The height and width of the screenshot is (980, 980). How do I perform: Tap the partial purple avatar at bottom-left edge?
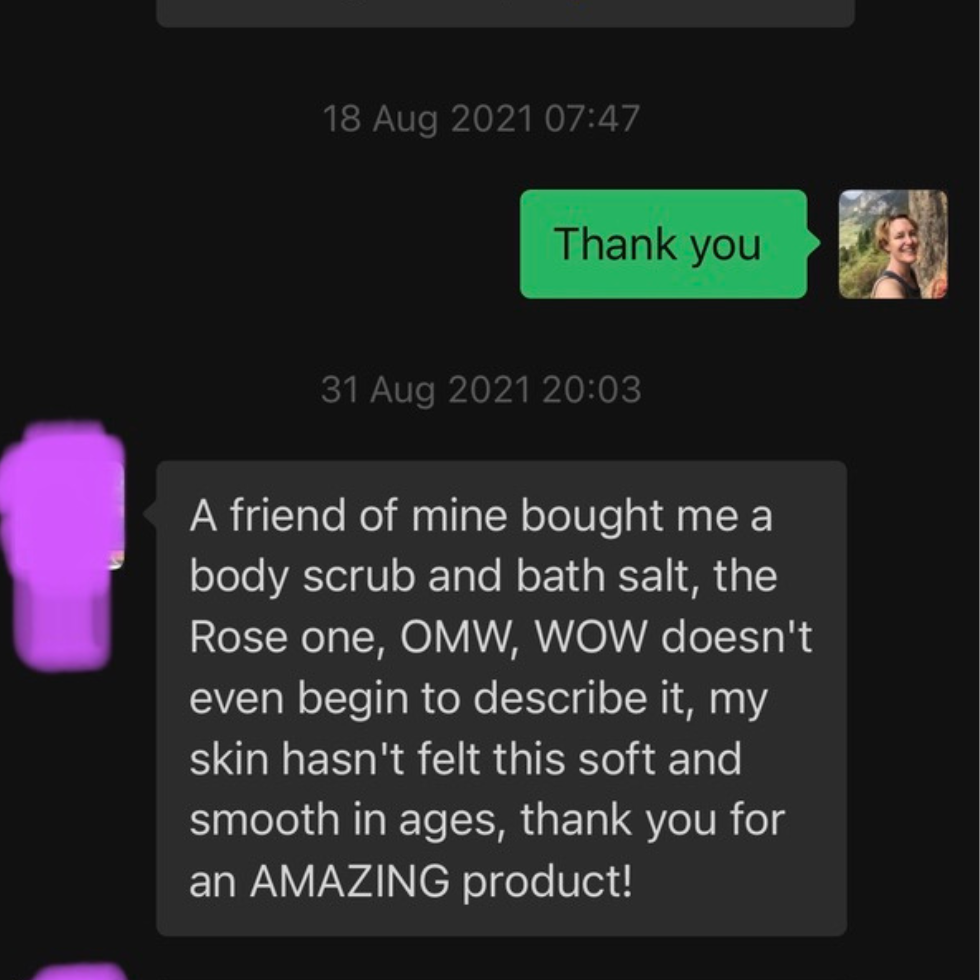click(80, 972)
